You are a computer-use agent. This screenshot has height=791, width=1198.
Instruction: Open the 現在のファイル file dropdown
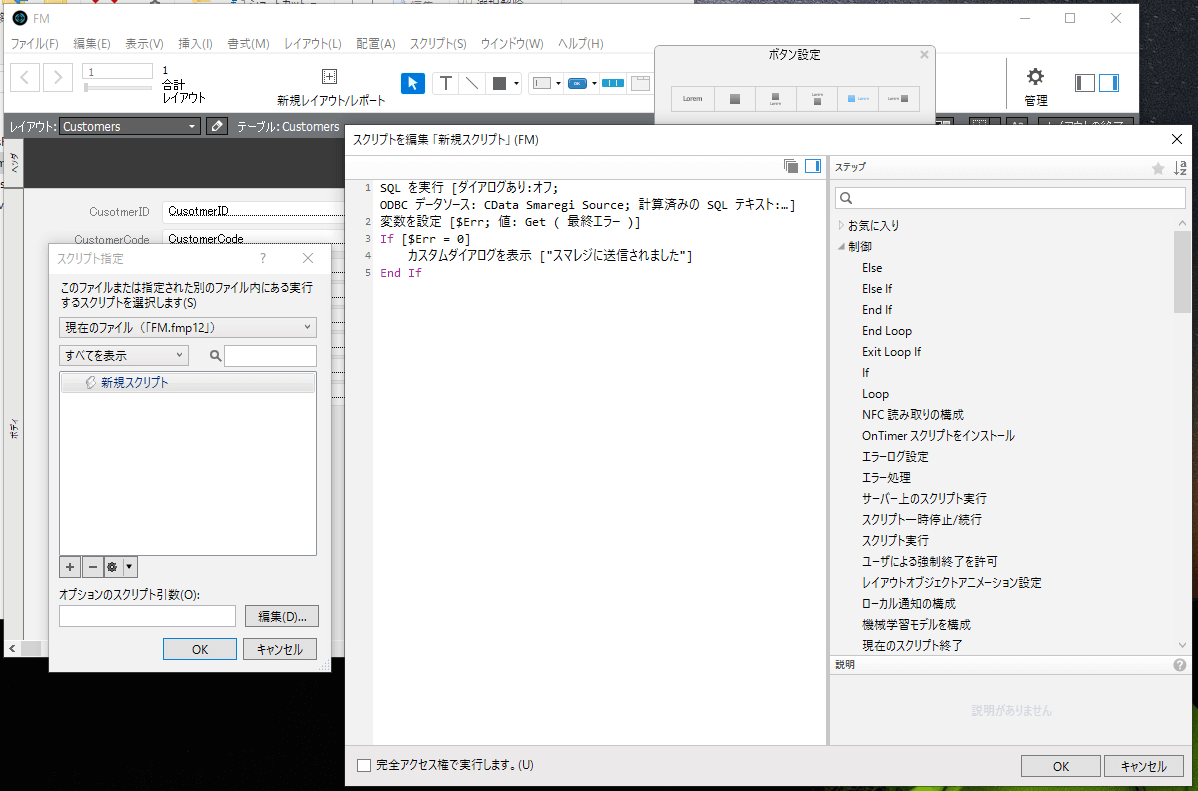point(187,327)
